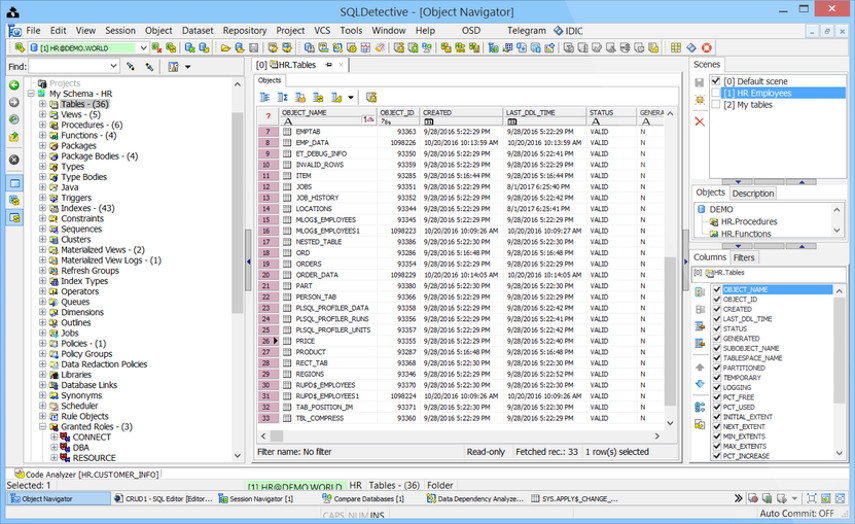
Task: Click the floppy disk save icon in the main toolbar
Action: [x=254, y=48]
